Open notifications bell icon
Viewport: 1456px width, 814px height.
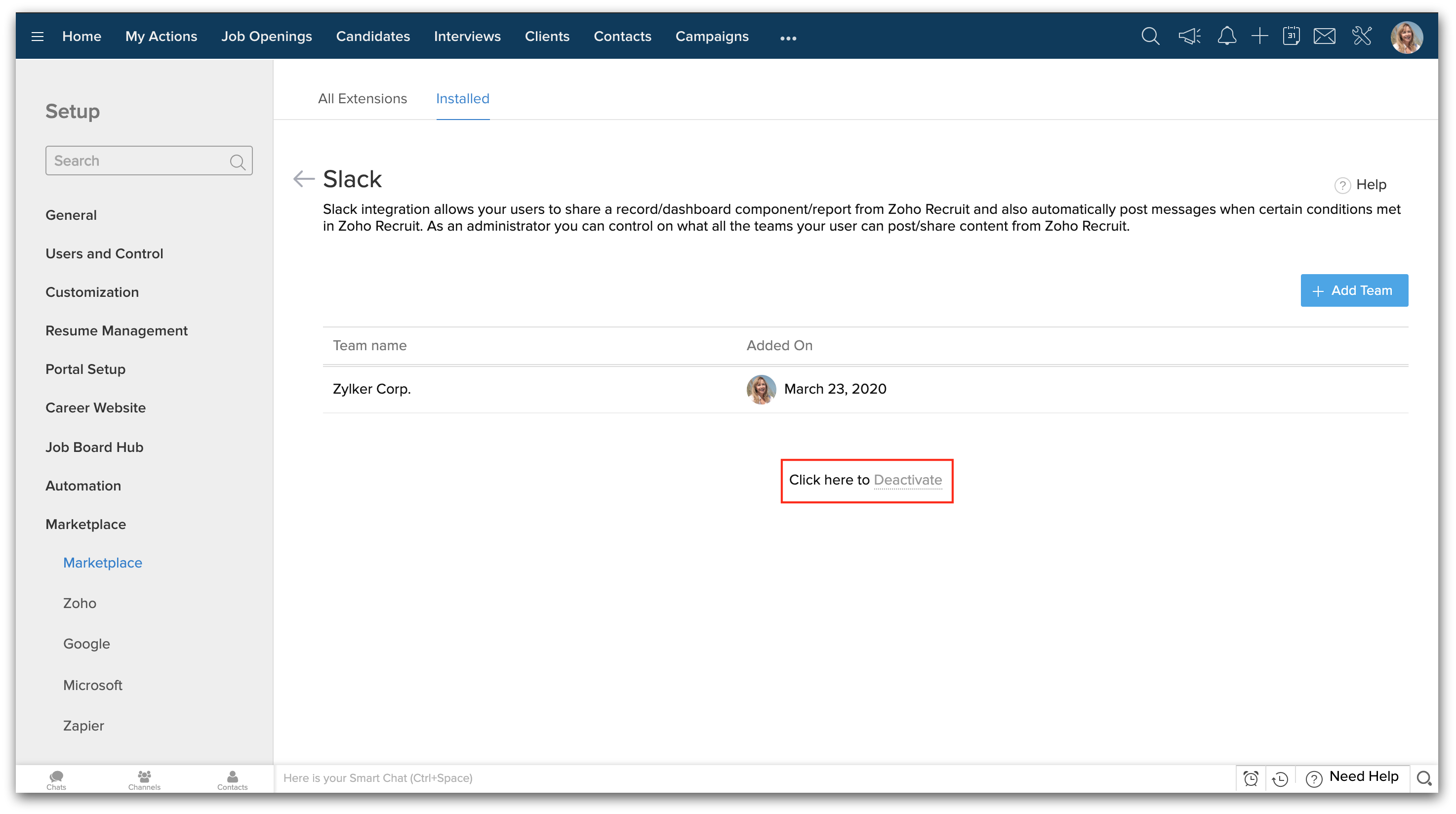(x=1226, y=37)
